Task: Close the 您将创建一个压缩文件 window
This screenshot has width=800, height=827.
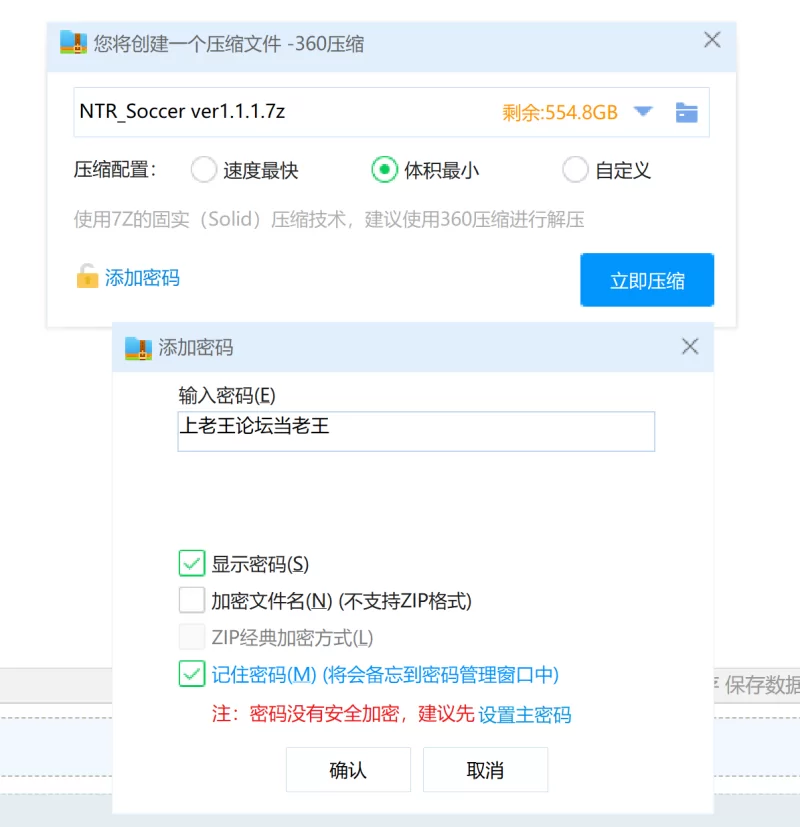Action: click(712, 40)
